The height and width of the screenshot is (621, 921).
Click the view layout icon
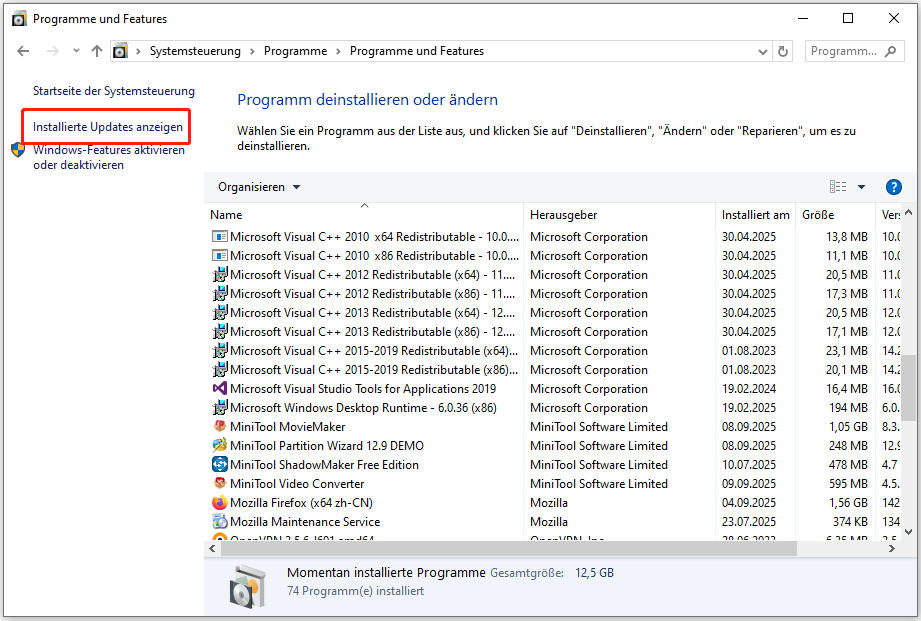pyautogui.click(x=838, y=187)
